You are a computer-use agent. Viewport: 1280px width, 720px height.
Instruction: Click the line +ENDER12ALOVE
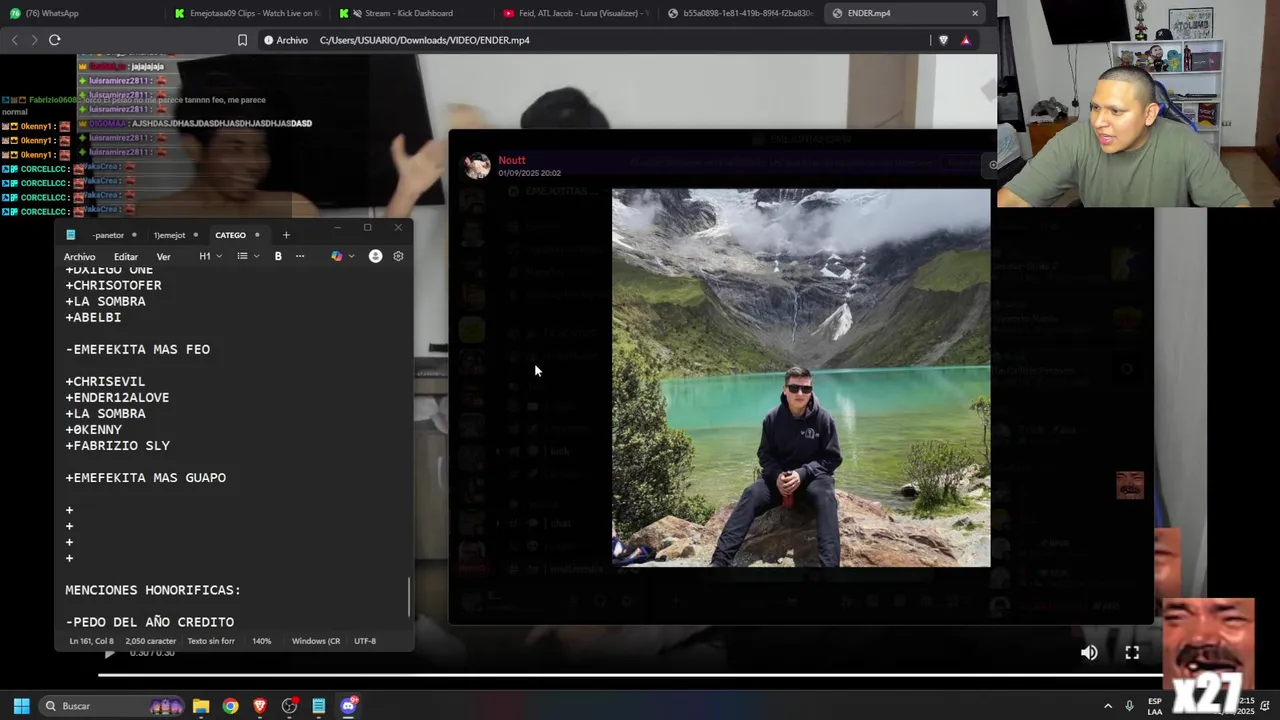pos(117,397)
